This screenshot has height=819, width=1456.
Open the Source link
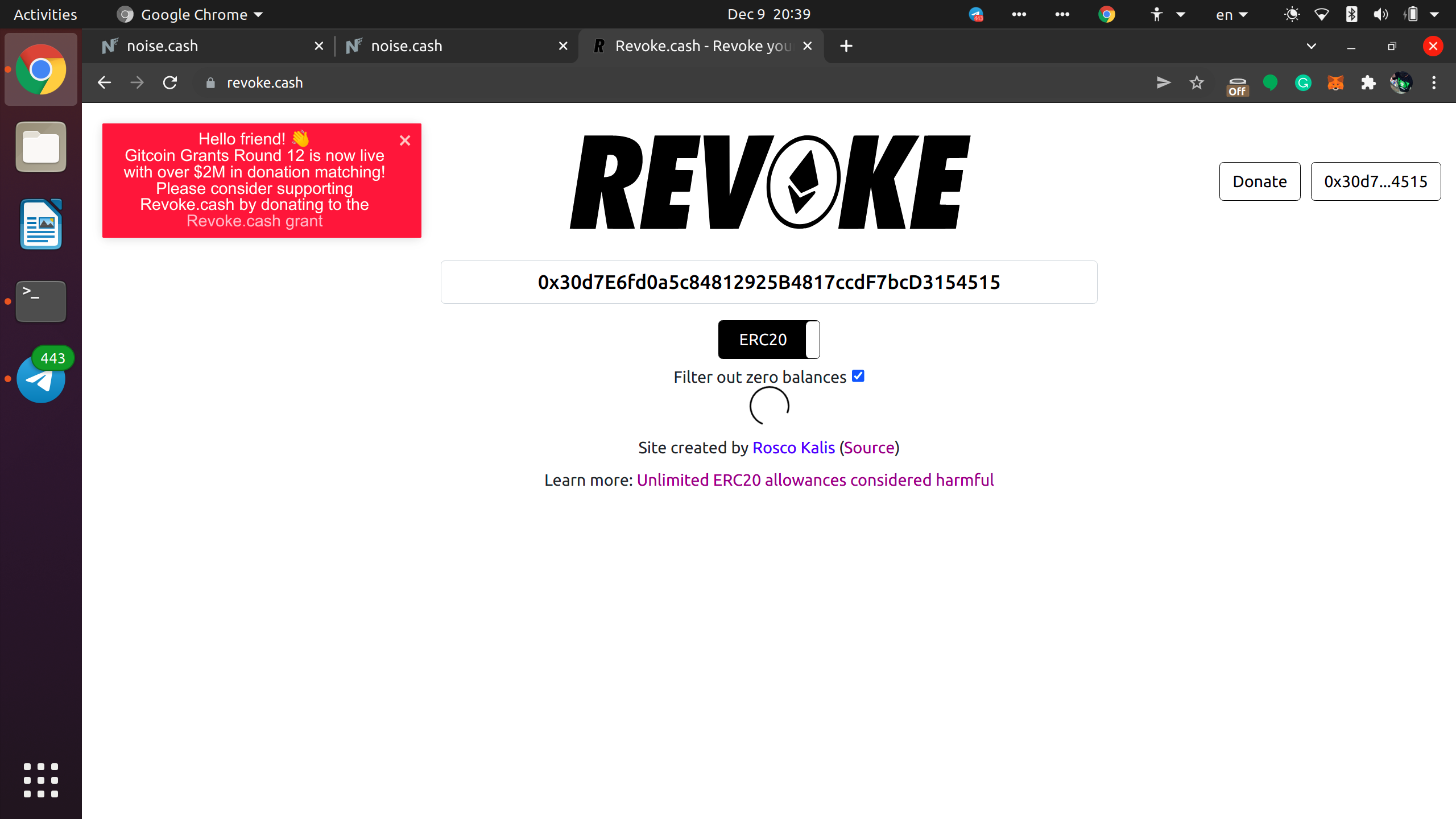click(x=869, y=448)
